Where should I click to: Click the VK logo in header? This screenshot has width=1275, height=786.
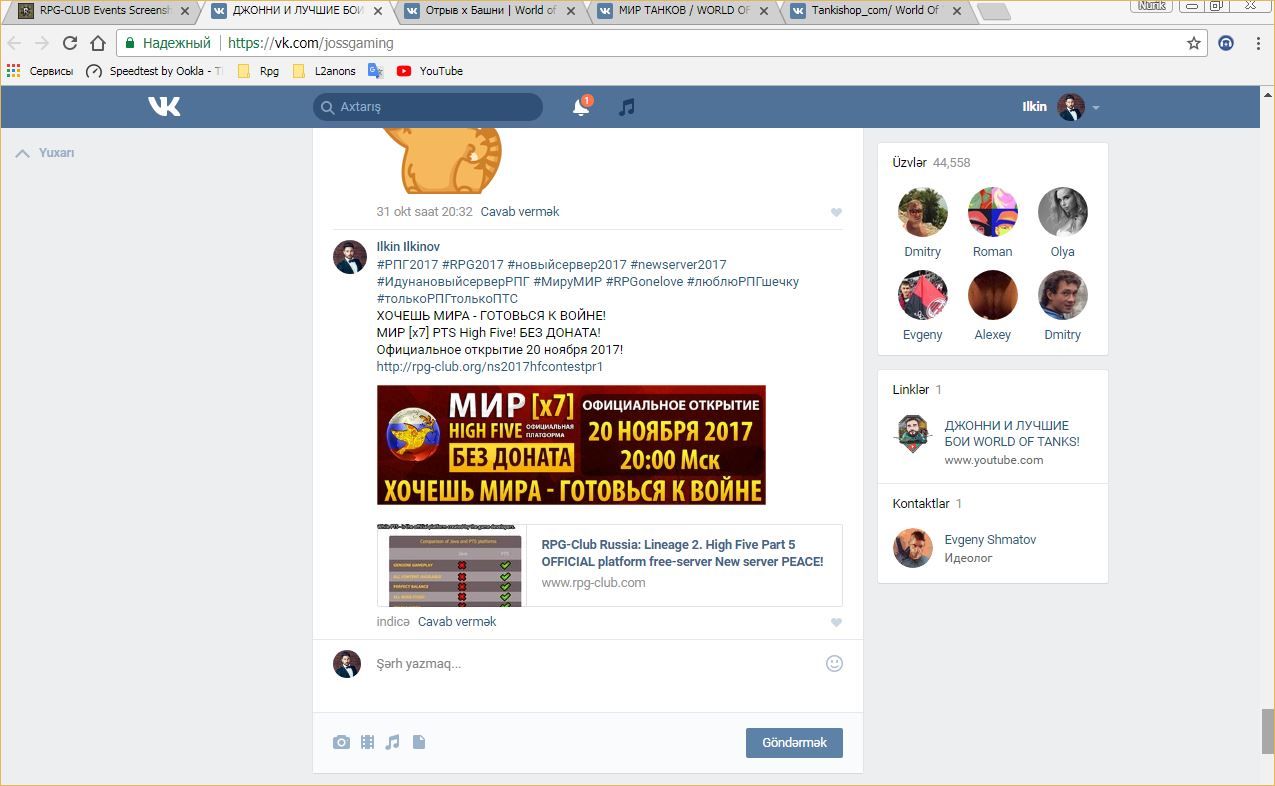click(164, 106)
